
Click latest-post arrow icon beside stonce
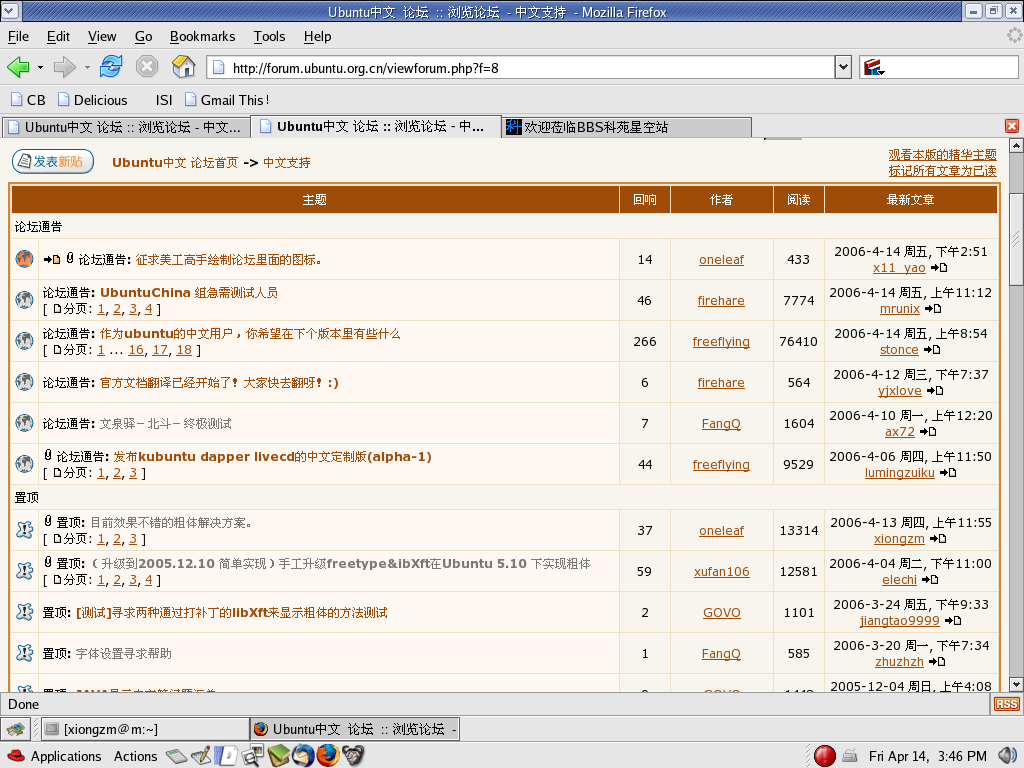[932, 350]
